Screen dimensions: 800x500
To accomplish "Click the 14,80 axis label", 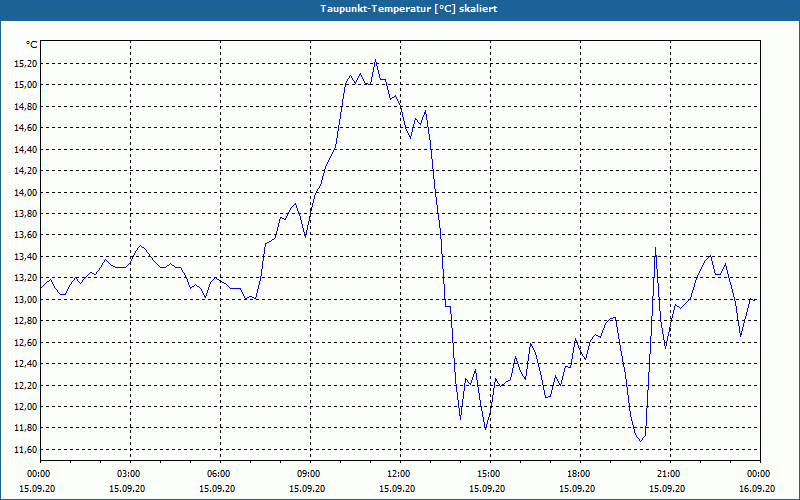I will (26, 106).
